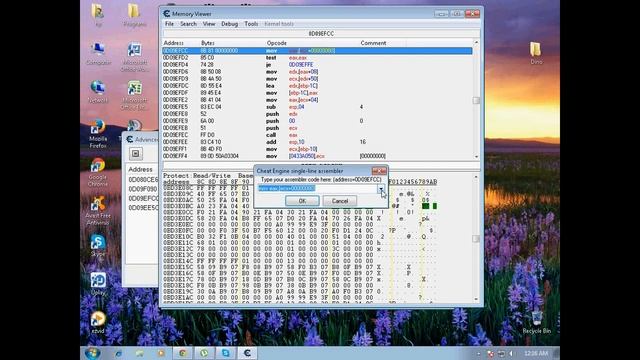This screenshot has width=640, height=360.
Task: Open the Avast Free Antivirus shortcut
Action: pyautogui.click(x=98, y=210)
